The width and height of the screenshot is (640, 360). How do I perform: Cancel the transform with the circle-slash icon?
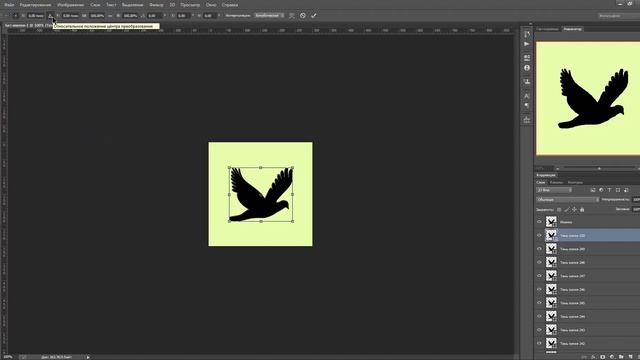coord(303,16)
